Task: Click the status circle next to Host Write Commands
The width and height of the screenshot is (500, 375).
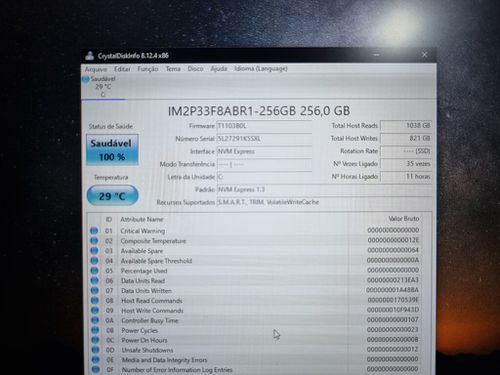Action: point(95,310)
